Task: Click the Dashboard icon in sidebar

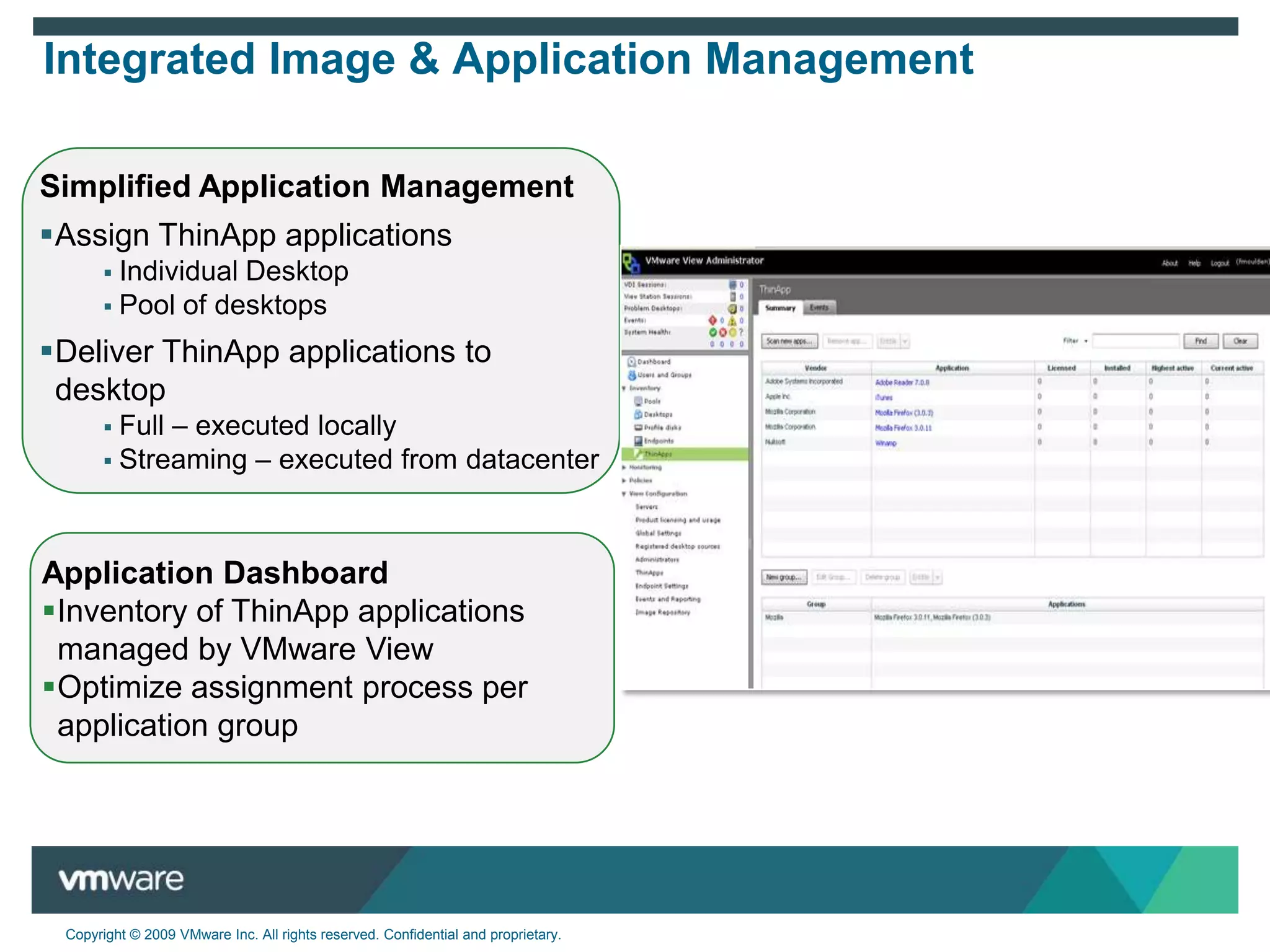Action: pos(631,361)
